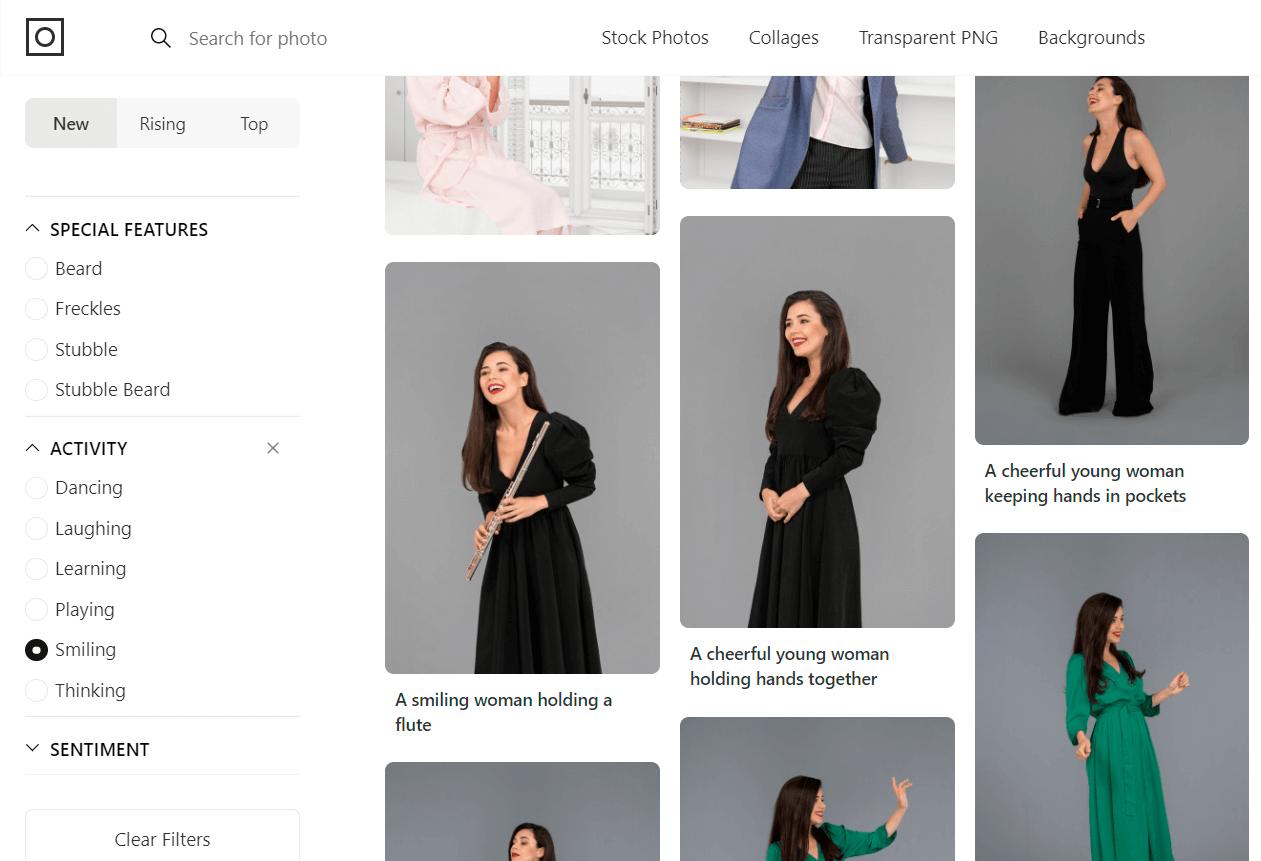
Task: Open the Transparent PNG section
Action: click(x=928, y=37)
